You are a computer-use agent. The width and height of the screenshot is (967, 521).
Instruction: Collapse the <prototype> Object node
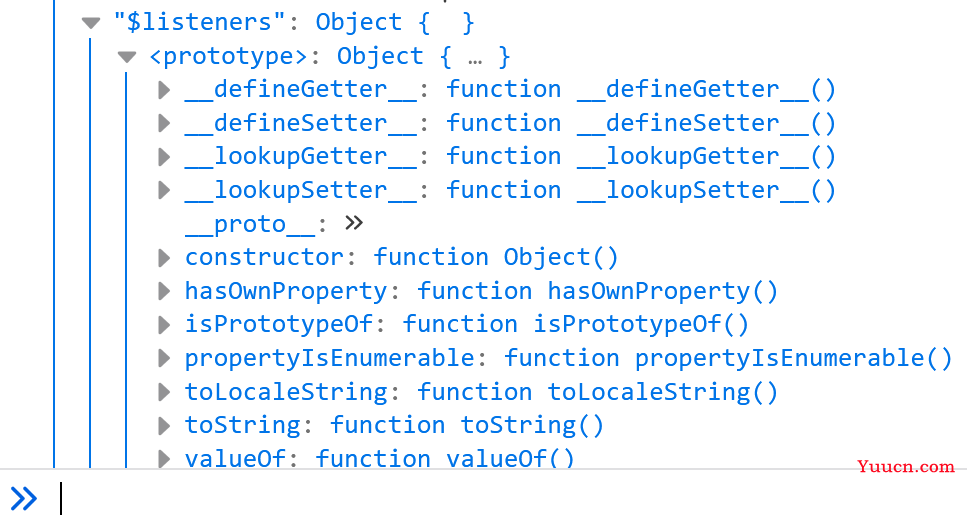point(127,57)
